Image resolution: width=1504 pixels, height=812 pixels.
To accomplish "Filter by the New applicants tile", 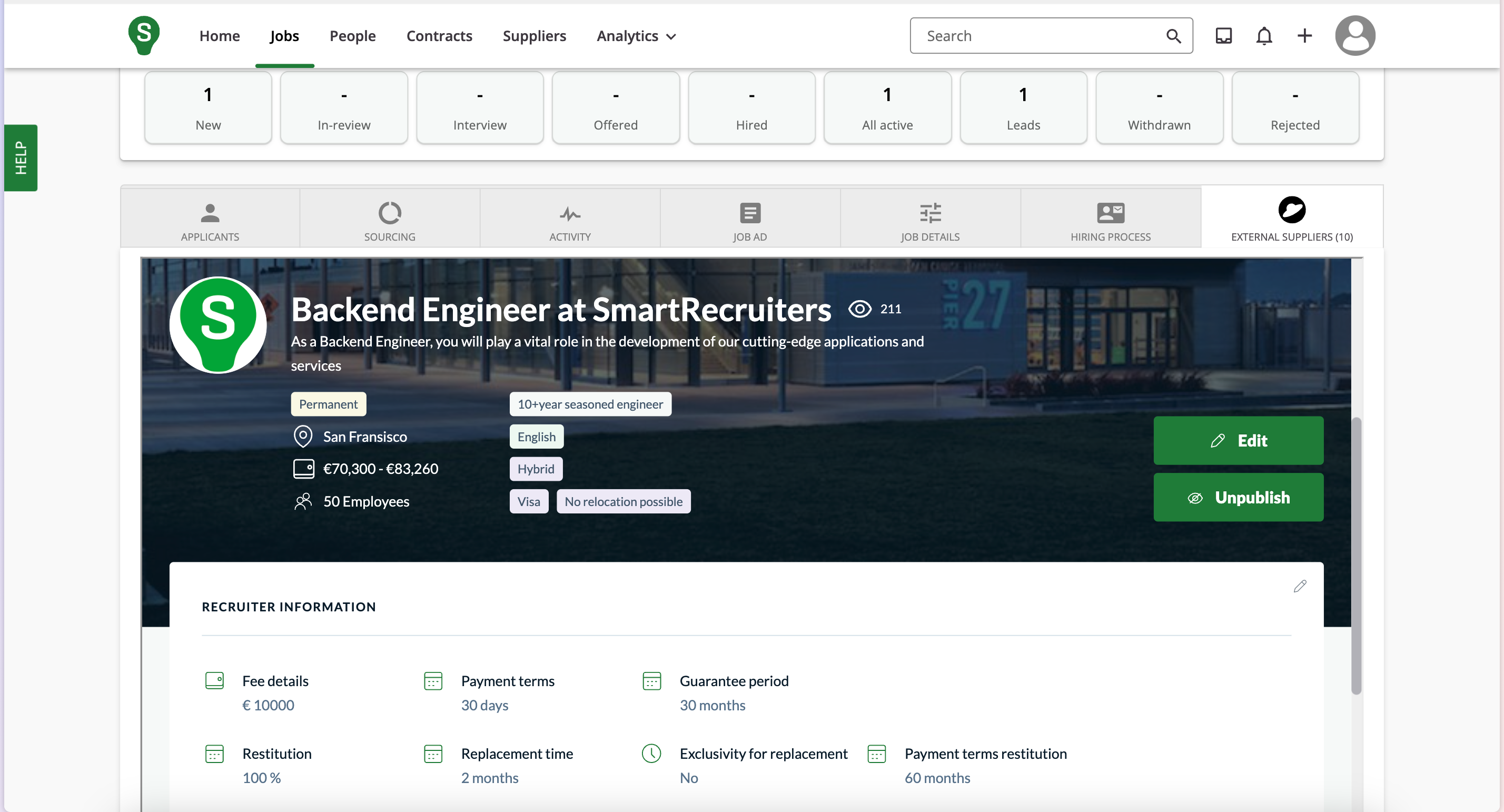I will click(x=208, y=107).
